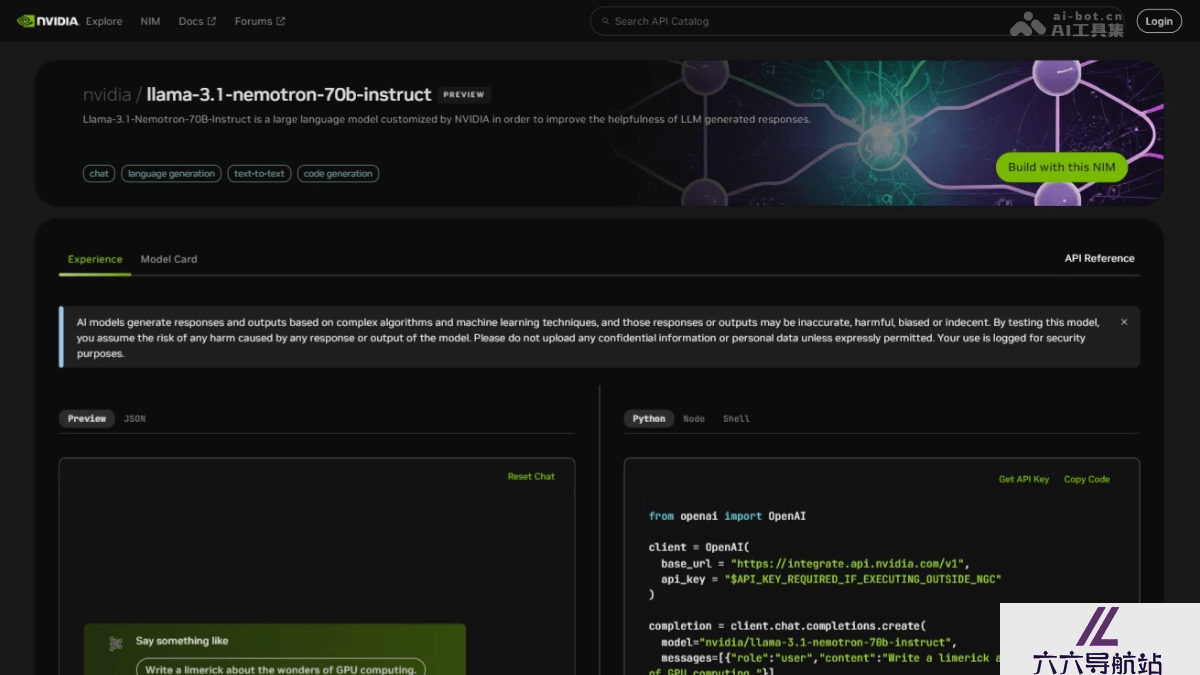Screen dimensions: 1200x675
Task: Open the Explore page
Action: [104, 21]
